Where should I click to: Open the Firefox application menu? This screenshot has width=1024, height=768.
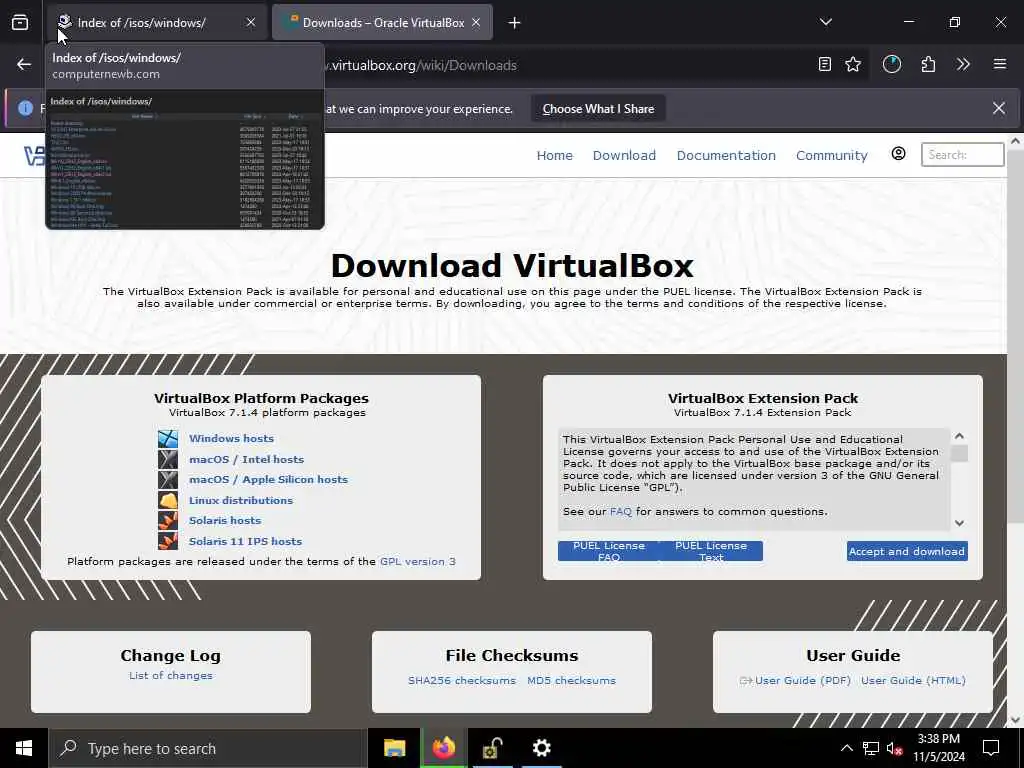[1000, 64]
